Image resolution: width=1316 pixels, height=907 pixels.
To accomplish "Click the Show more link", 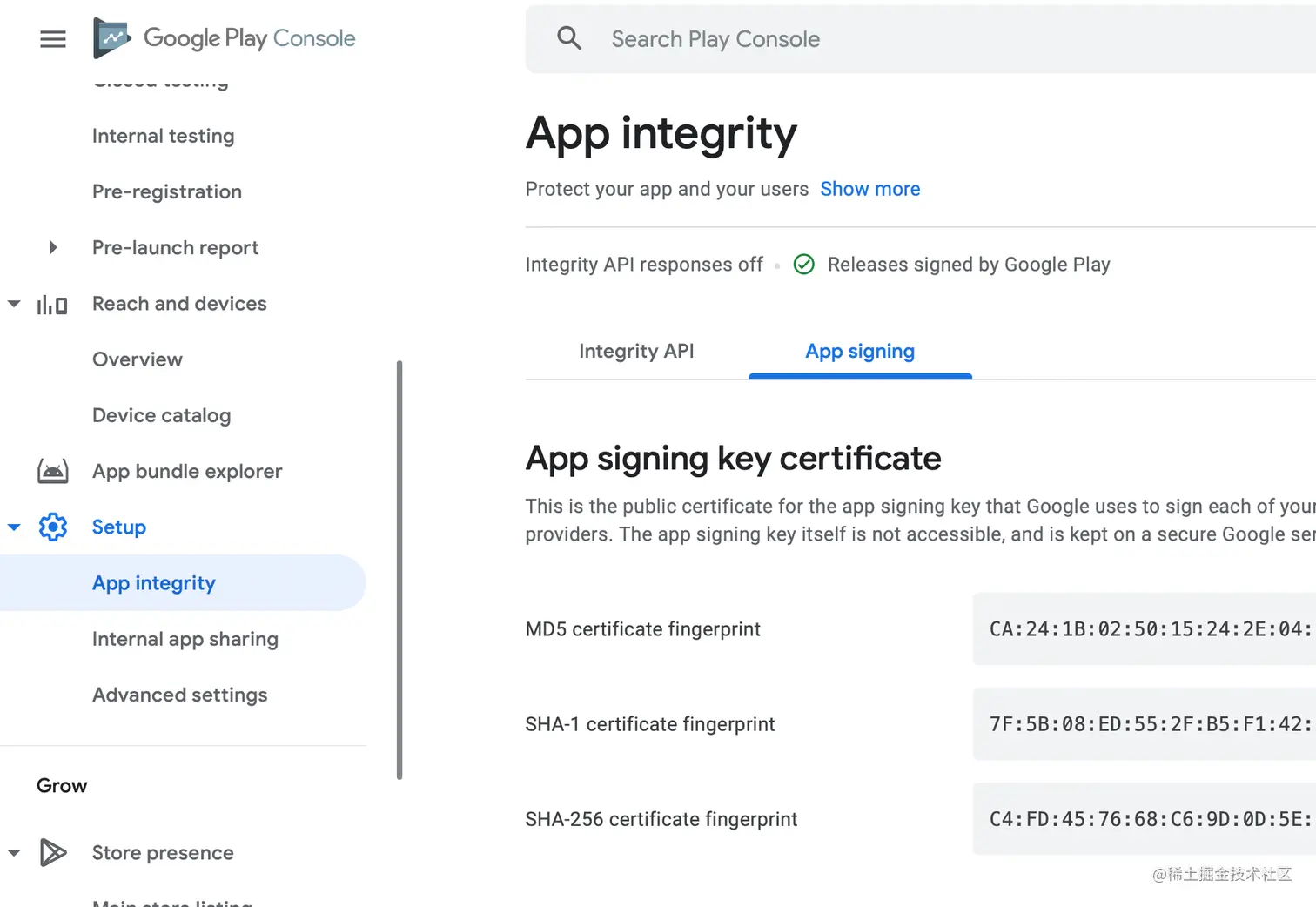I will point(869,190).
